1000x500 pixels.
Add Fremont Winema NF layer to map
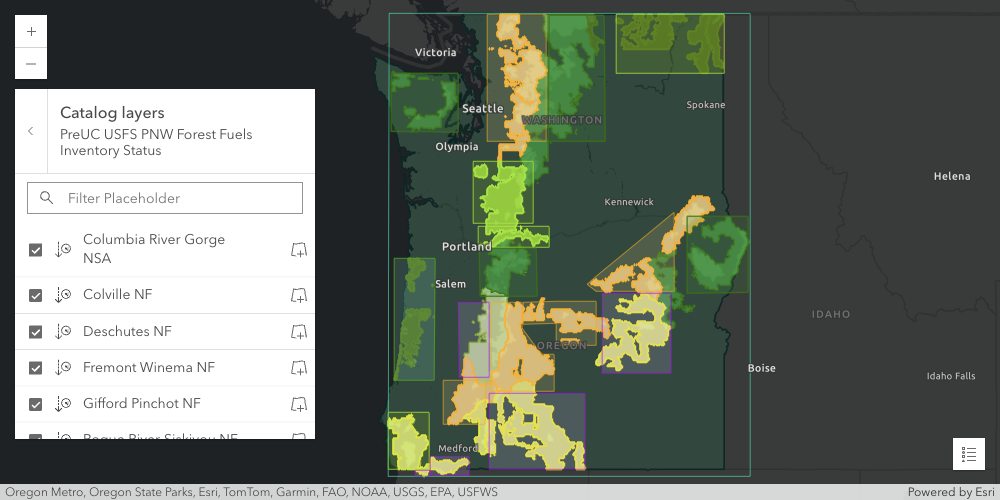(298, 368)
